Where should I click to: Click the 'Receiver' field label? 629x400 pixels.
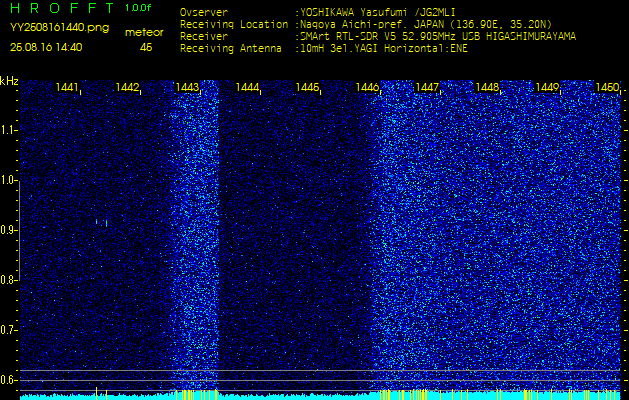[x=204, y=37]
